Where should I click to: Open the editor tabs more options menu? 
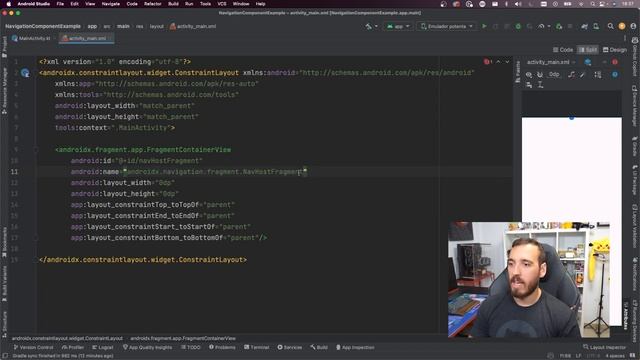tap(624, 38)
